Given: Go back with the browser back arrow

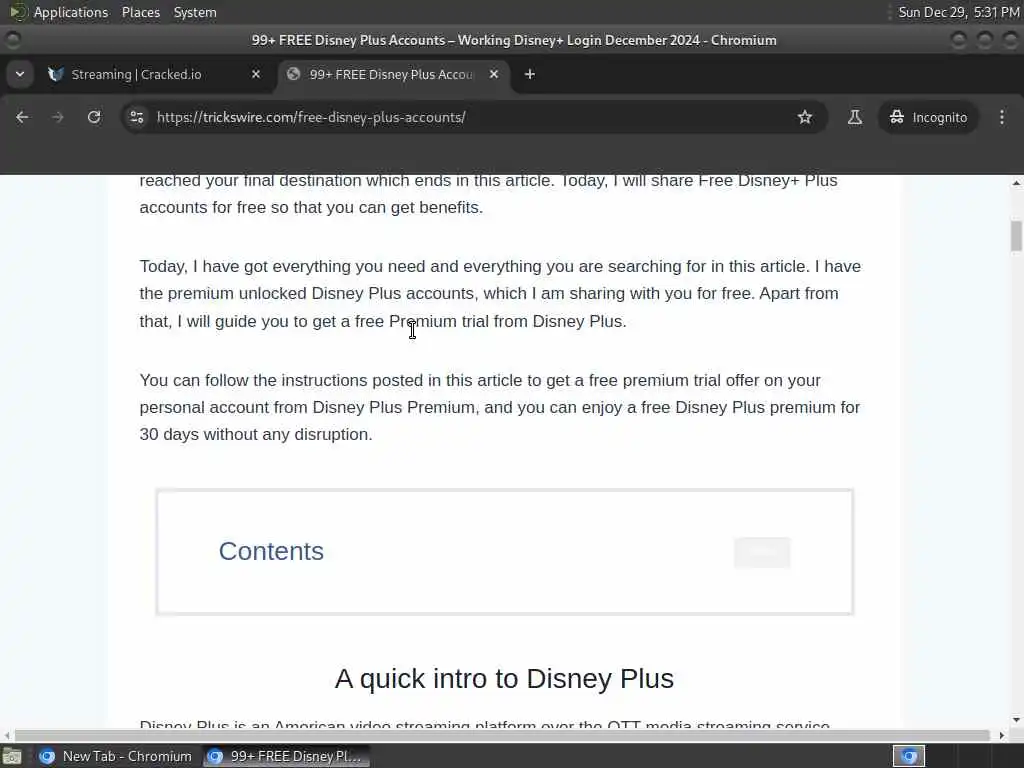Looking at the screenshot, I should [x=22, y=117].
